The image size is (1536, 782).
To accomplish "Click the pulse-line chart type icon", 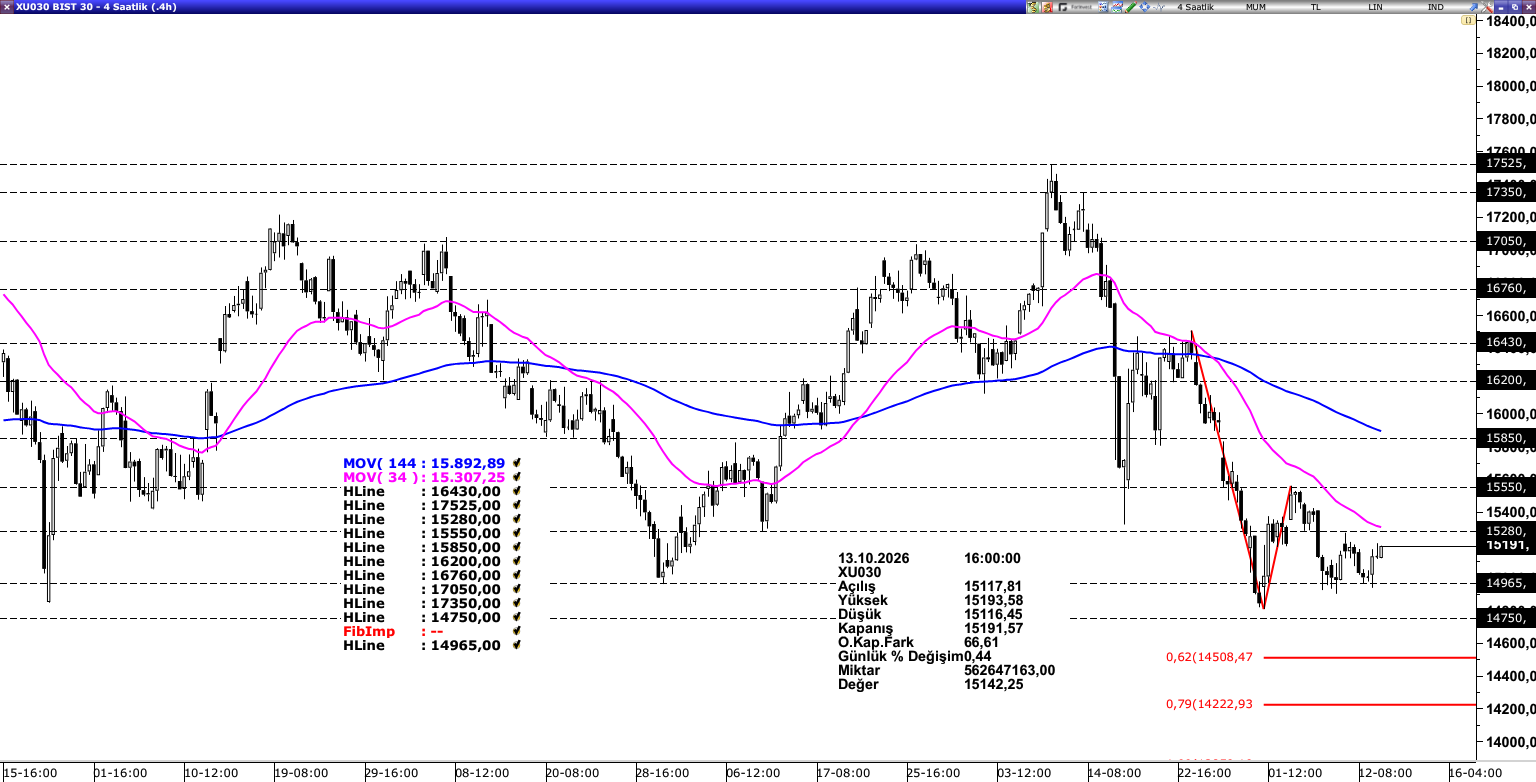I will pos(1158,7).
